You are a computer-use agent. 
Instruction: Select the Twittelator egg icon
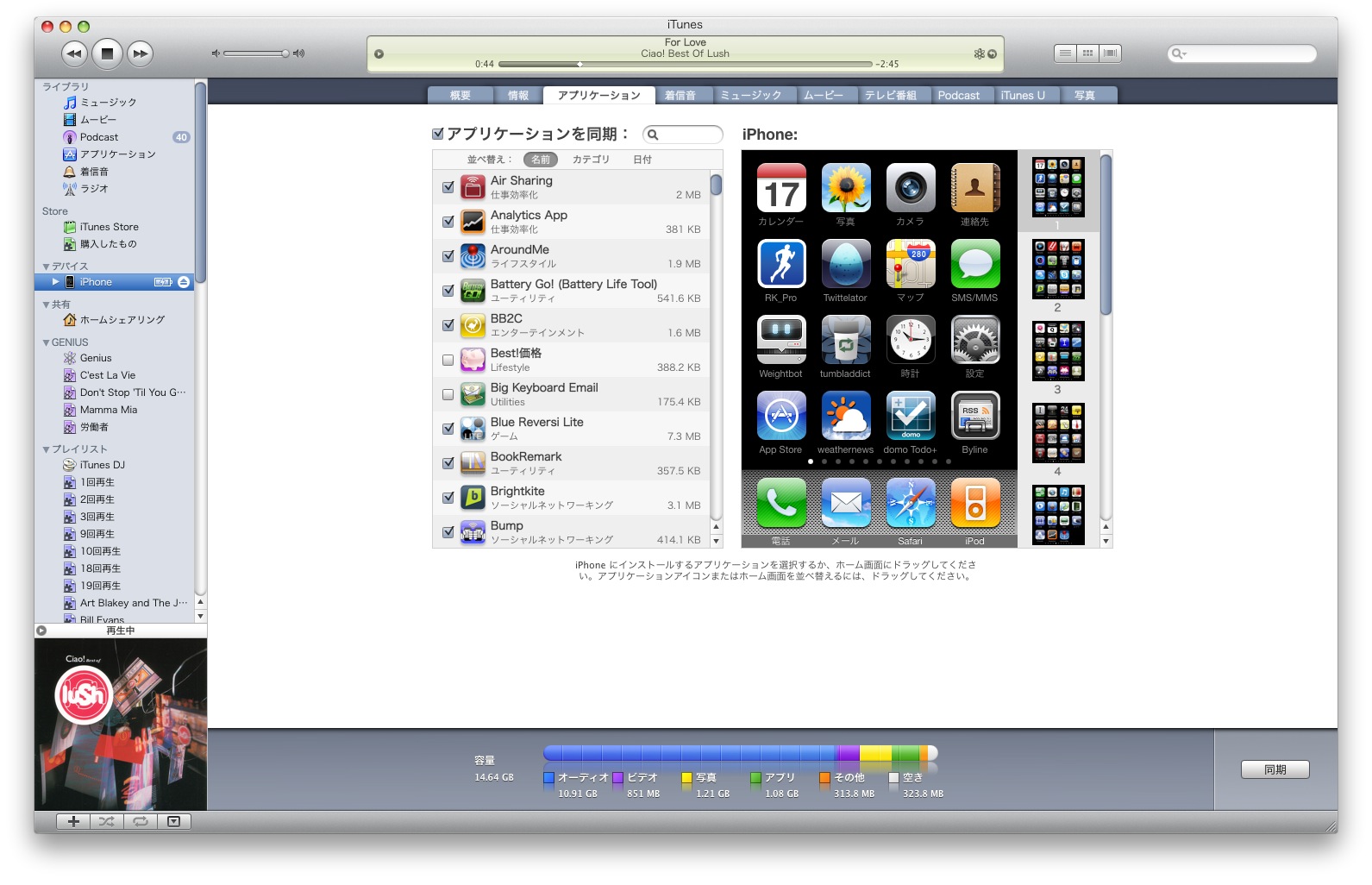click(846, 263)
